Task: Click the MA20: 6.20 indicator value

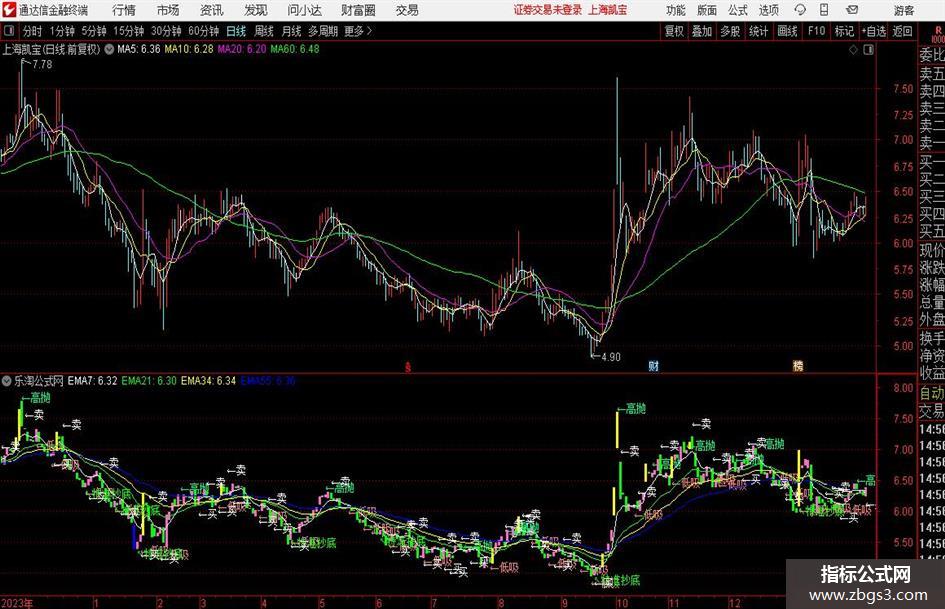Action: click(242, 49)
